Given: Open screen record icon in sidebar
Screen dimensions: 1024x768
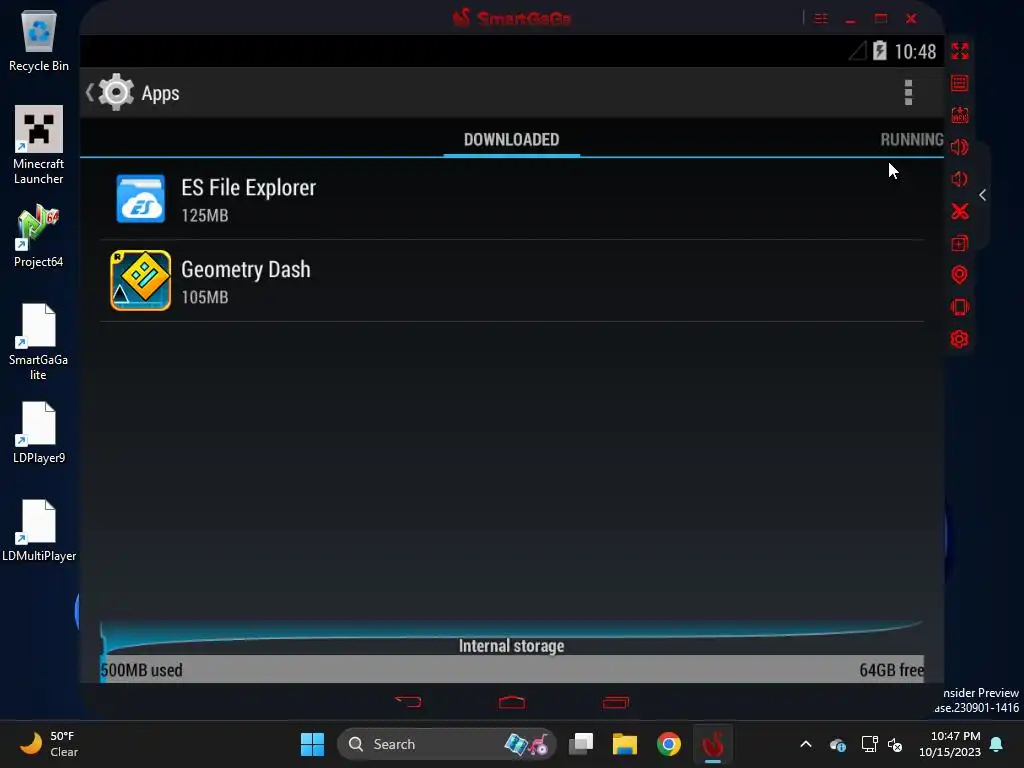Looking at the screenshot, I should pos(959,115).
